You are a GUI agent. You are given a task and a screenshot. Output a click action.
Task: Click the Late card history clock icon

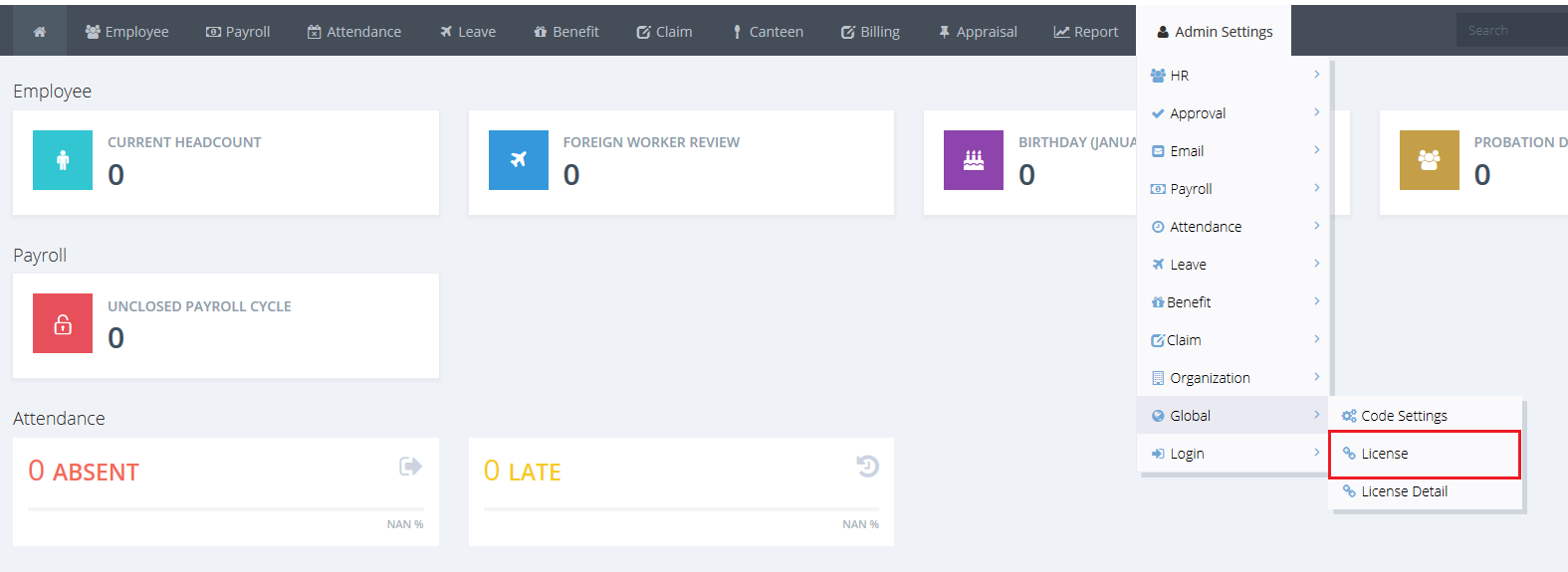[x=867, y=467]
